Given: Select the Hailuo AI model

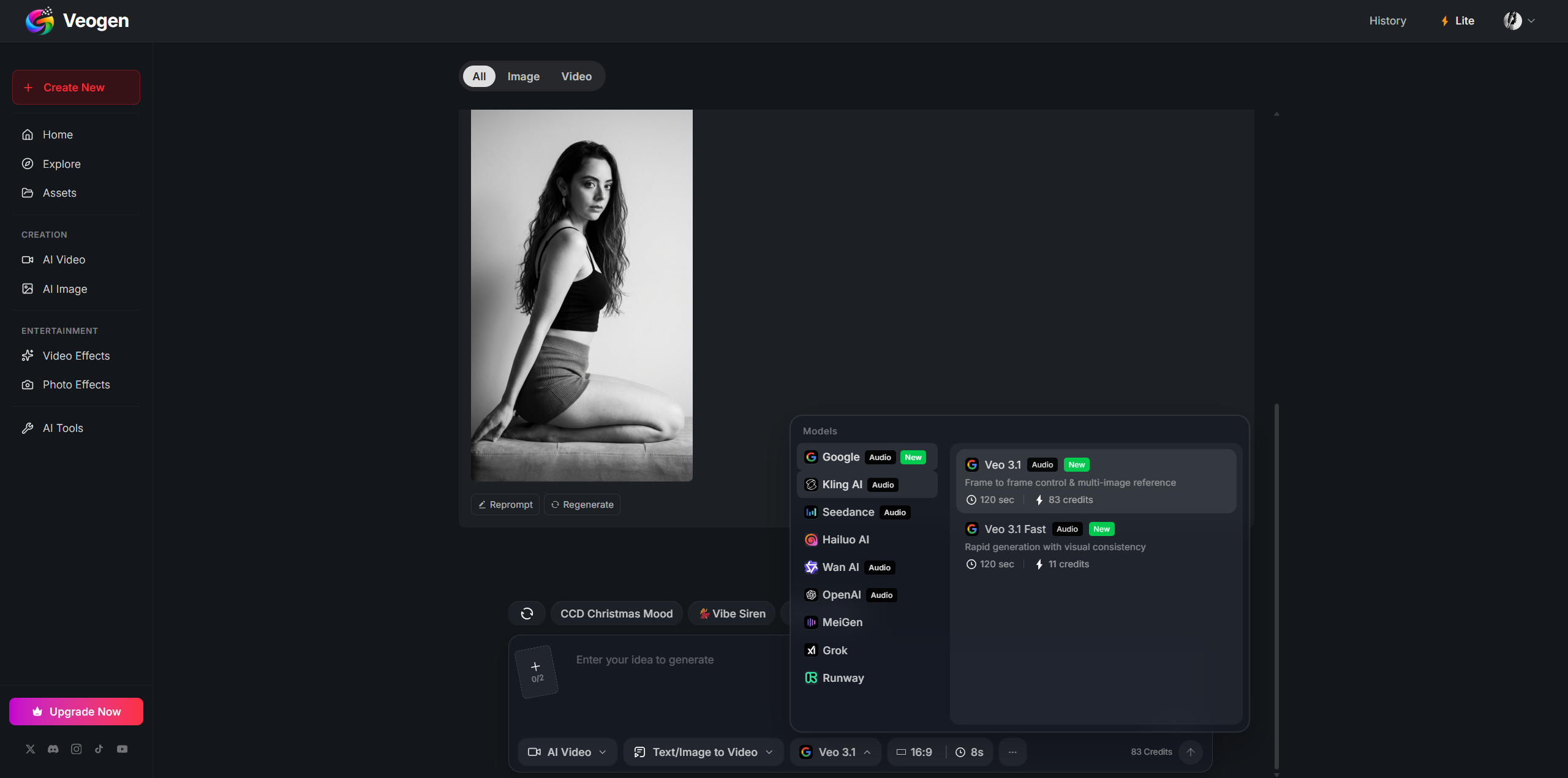Looking at the screenshot, I should [845, 540].
